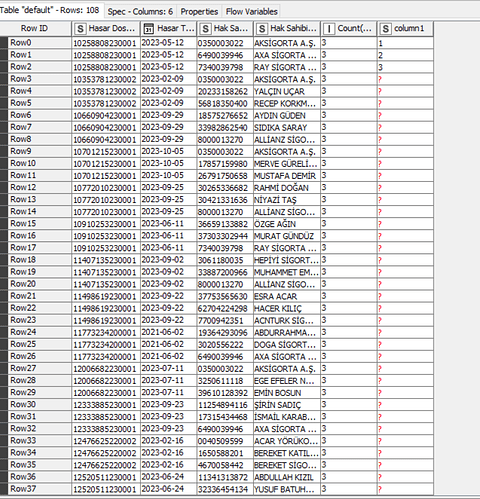The image size is (480, 499).
Task: Click BEREKET KATIL... name cell
Action: pyautogui.click(x=287, y=453)
